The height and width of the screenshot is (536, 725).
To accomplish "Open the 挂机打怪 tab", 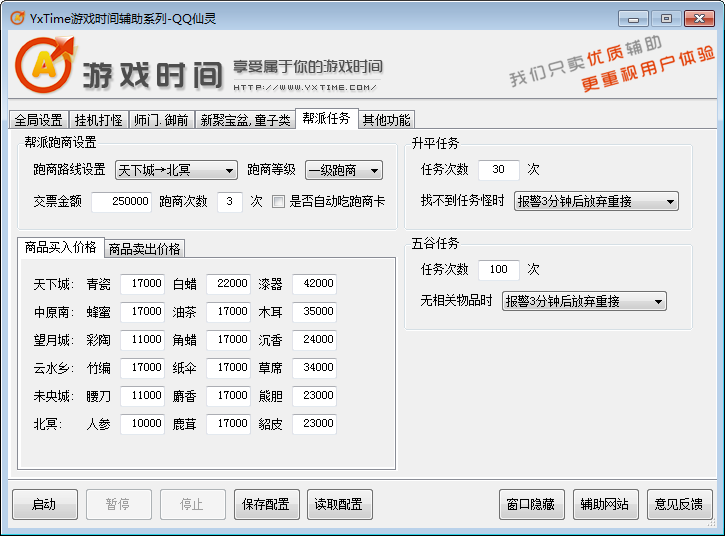I will click(x=99, y=120).
